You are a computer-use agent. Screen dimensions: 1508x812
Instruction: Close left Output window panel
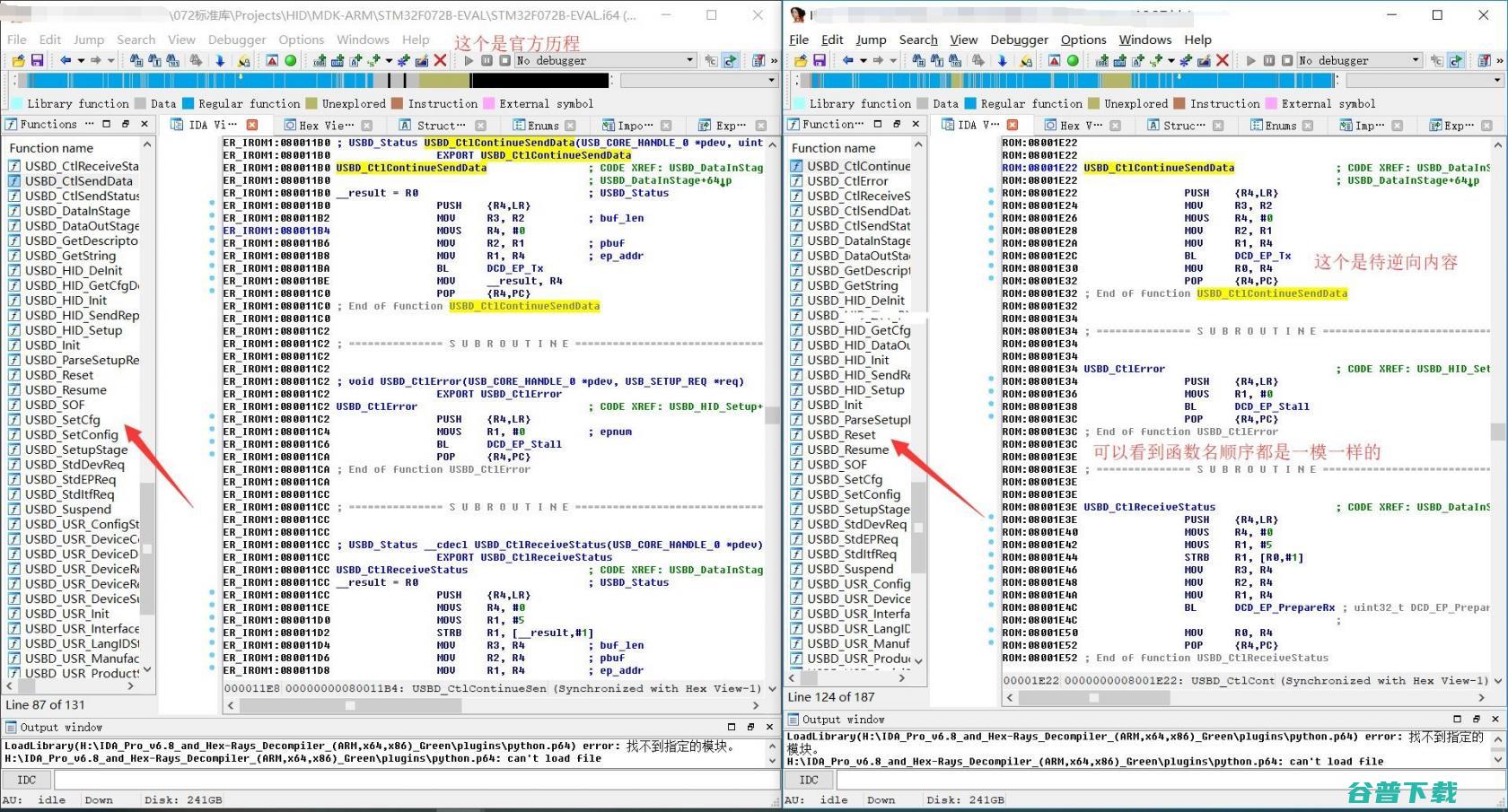(x=769, y=727)
